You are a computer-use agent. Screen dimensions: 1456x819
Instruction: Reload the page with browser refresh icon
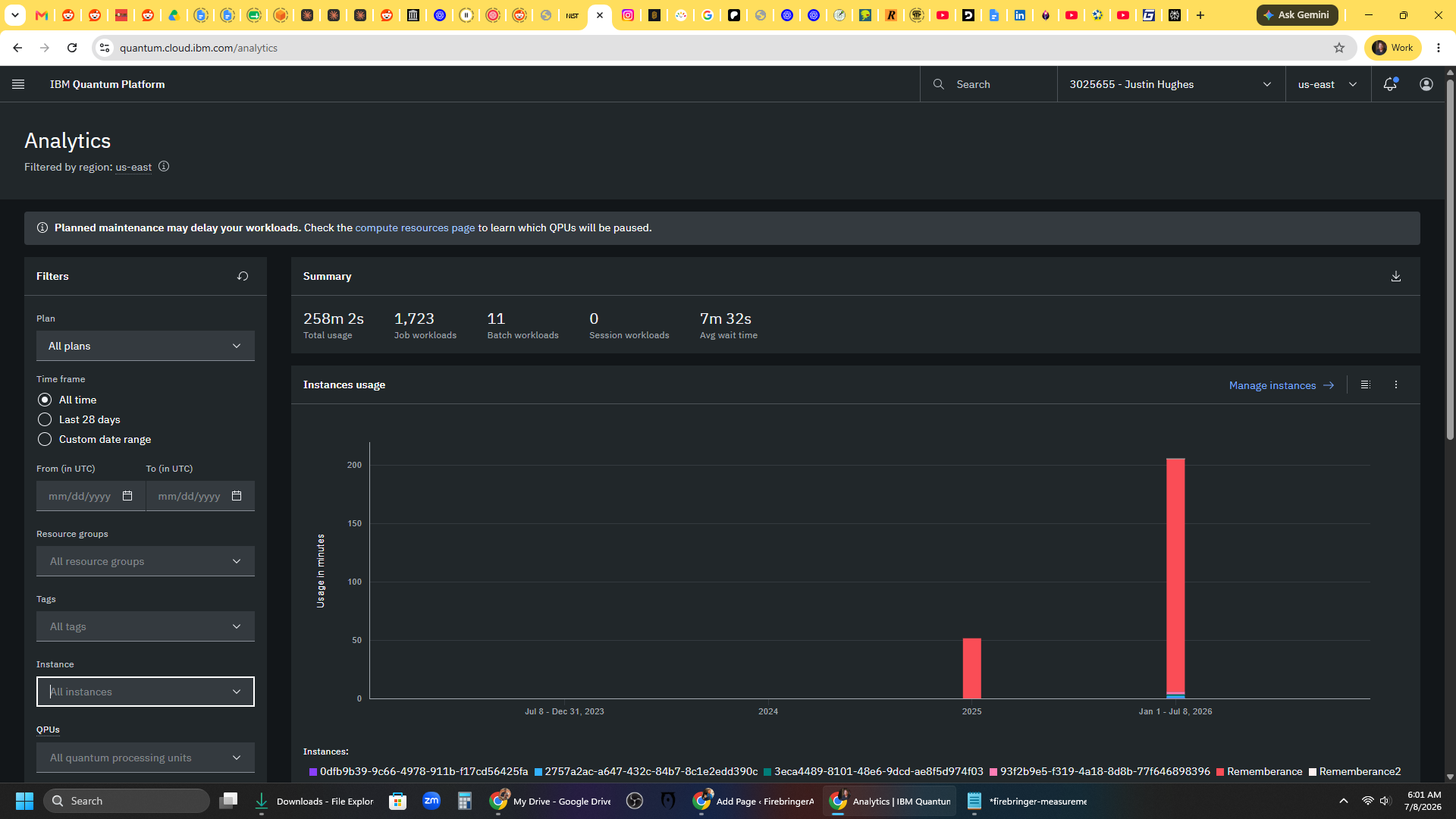(x=72, y=48)
